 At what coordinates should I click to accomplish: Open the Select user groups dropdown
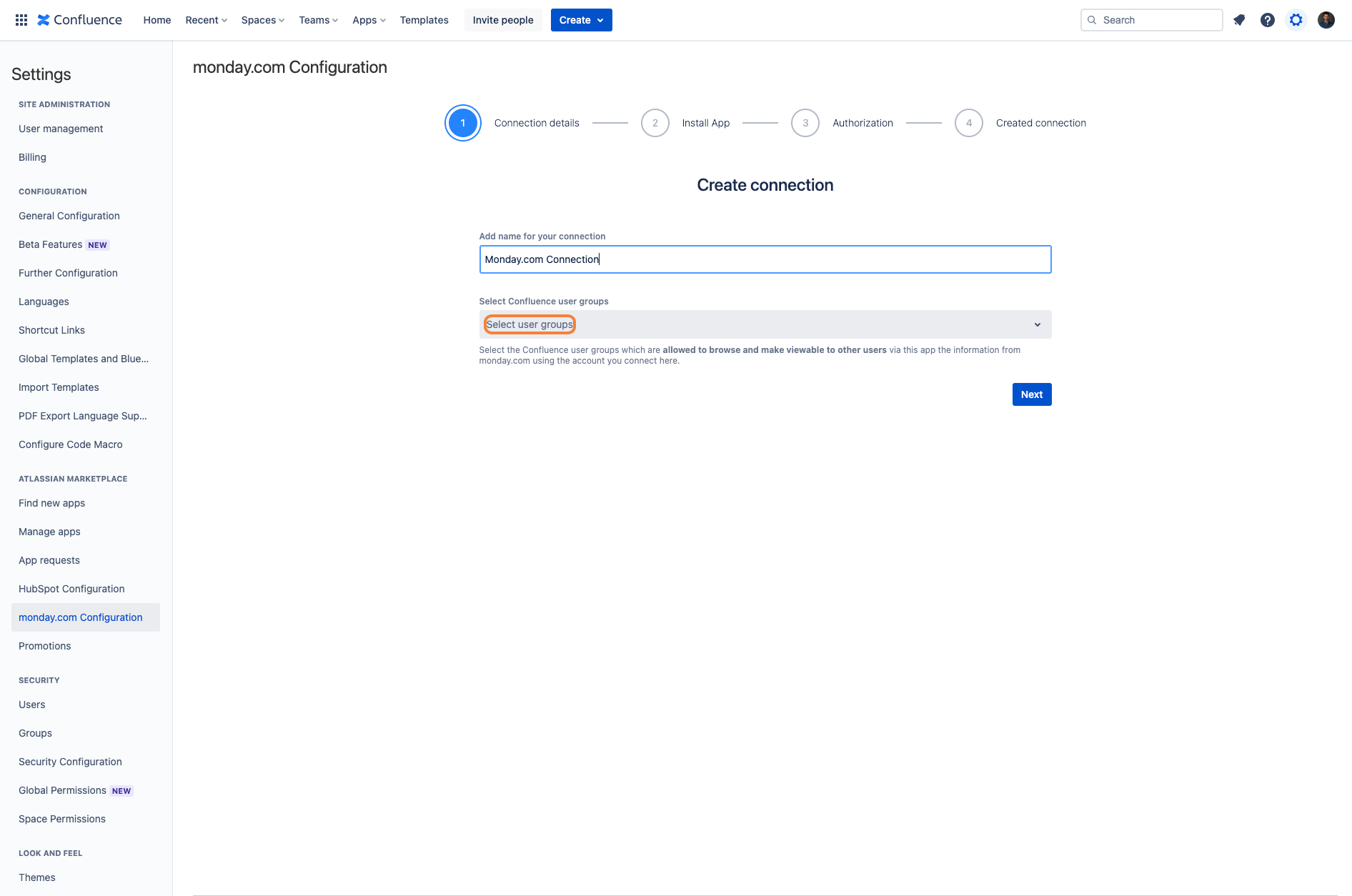[765, 324]
